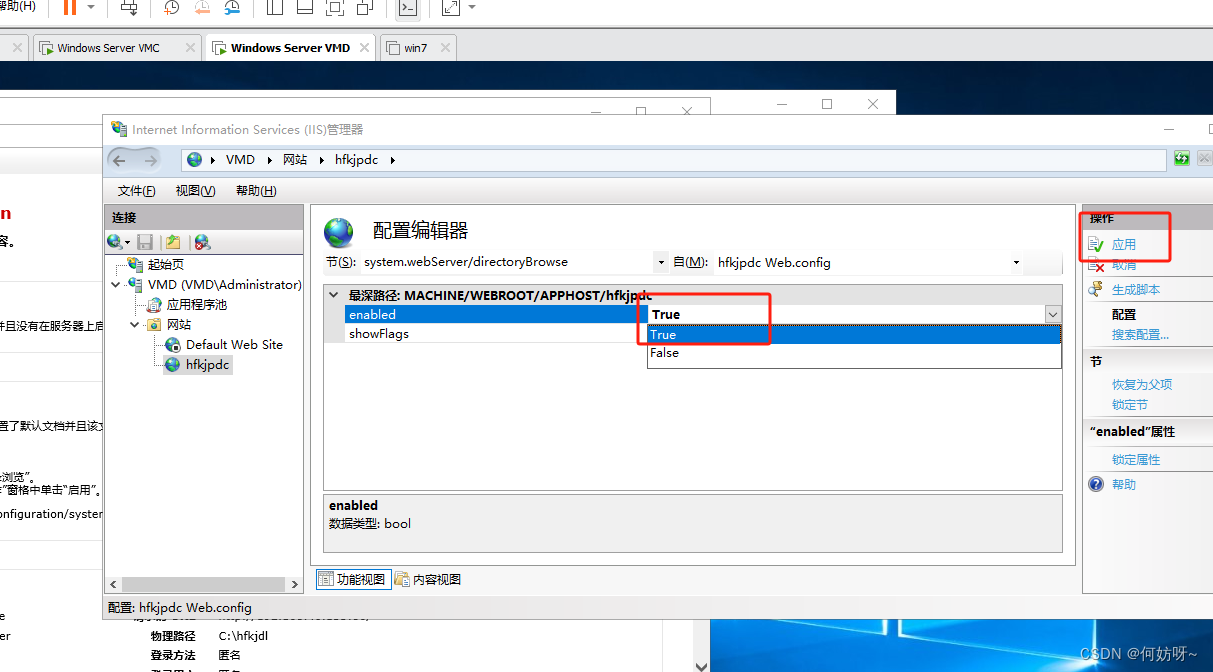
Task: Choose False in the enabled dropdown list
Action: pos(854,353)
